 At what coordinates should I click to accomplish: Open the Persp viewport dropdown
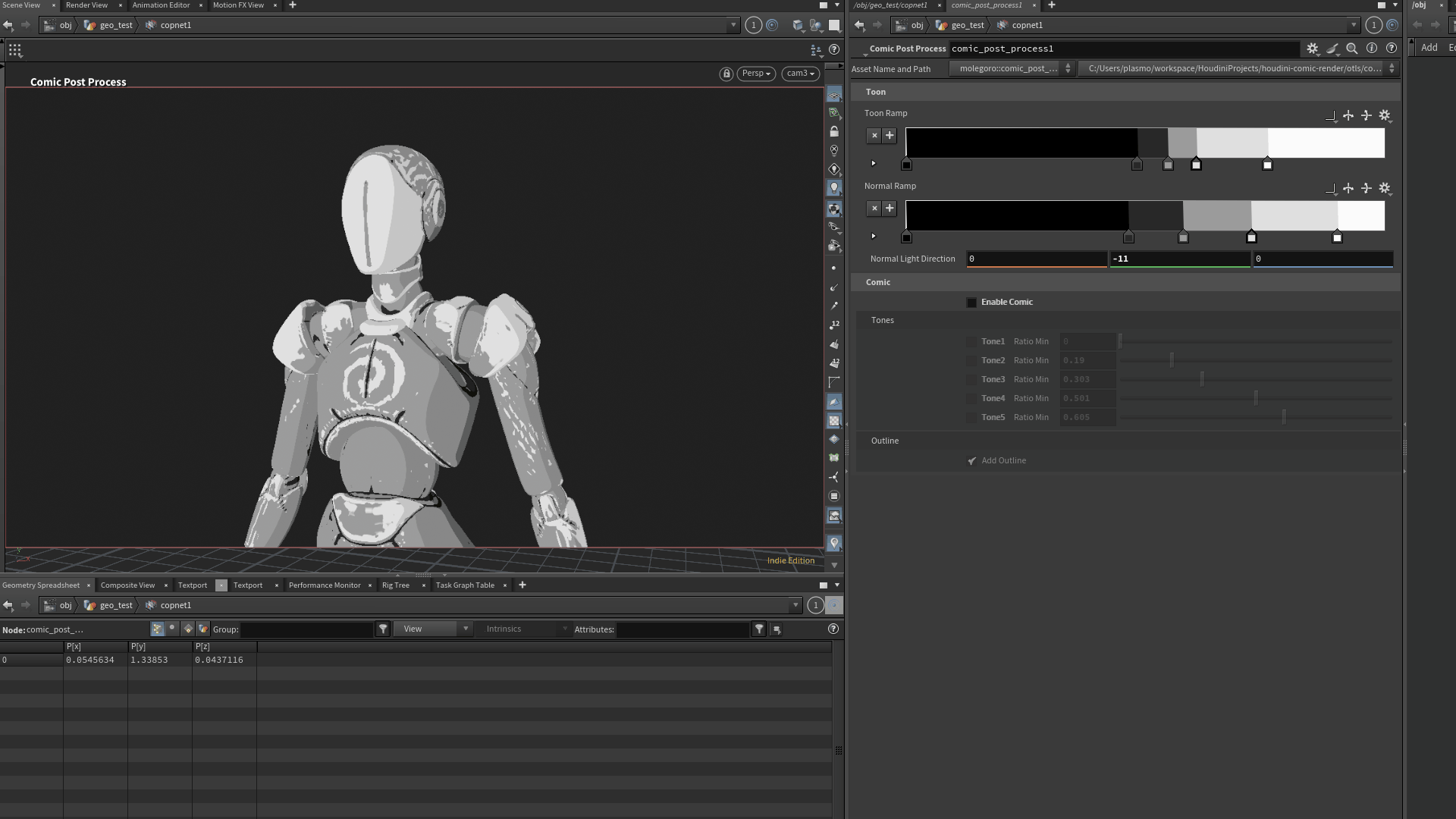(756, 74)
